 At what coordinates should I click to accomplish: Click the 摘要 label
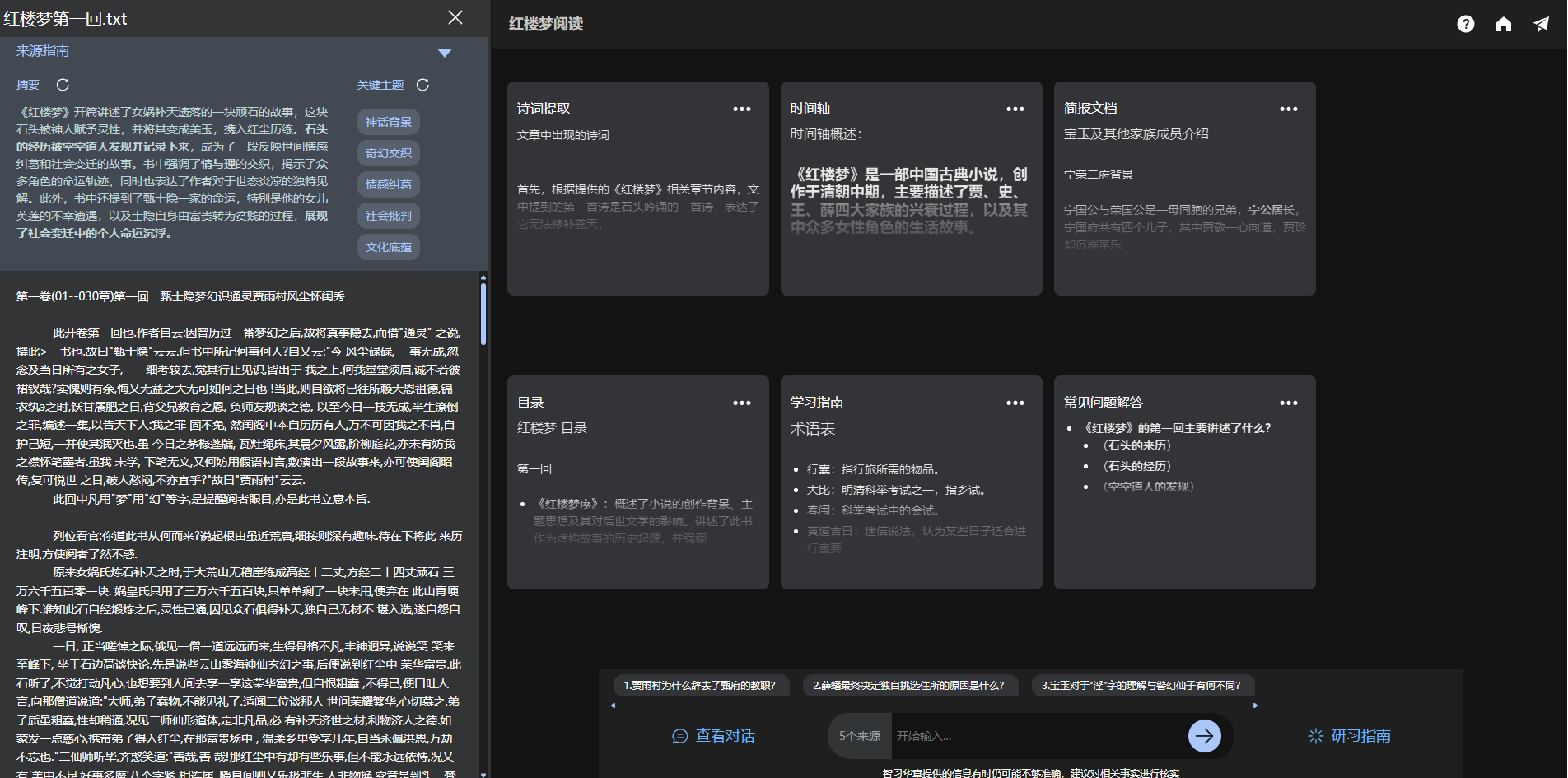click(x=28, y=85)
